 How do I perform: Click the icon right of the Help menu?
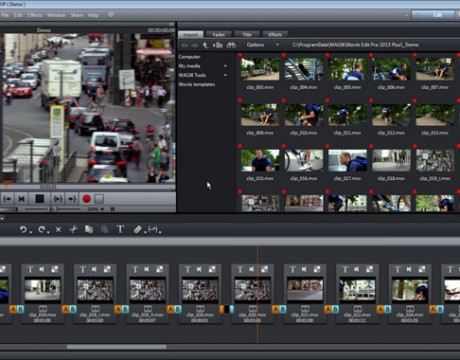click(111, 15)
